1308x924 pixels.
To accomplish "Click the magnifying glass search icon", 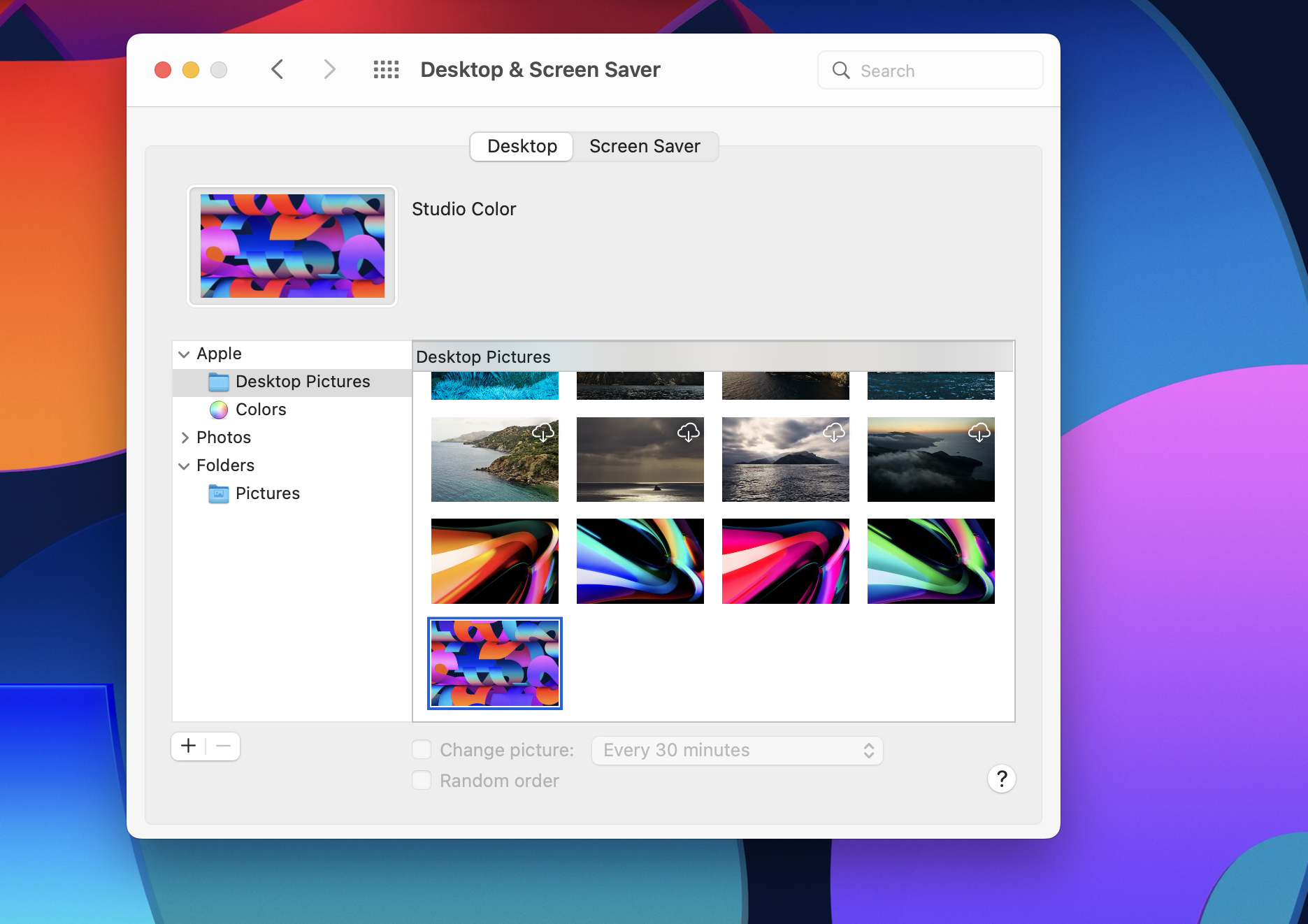I will 841,71.
